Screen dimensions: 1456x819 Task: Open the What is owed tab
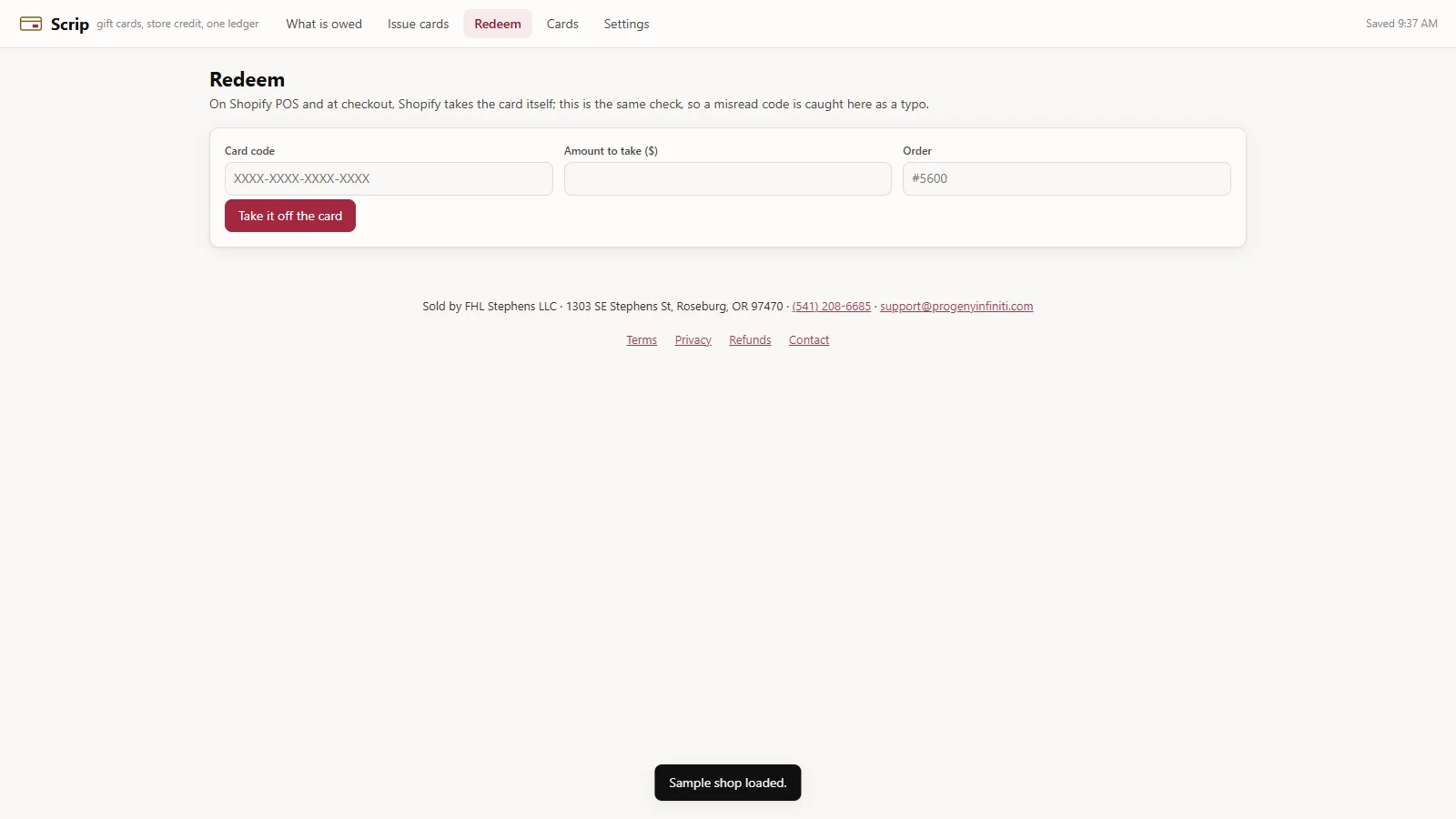(324, 24)
